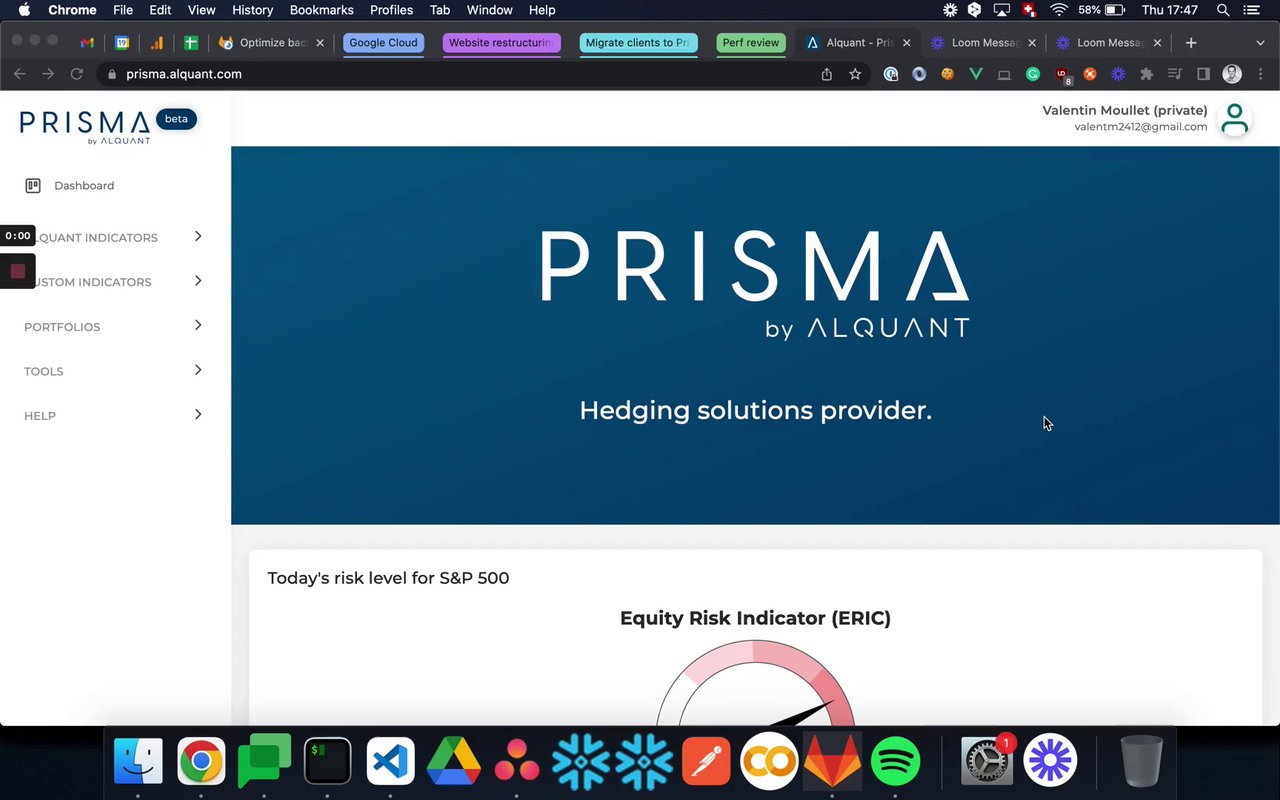
Task: Expand the Website restructuring tab group
Action: pos(501,43)
